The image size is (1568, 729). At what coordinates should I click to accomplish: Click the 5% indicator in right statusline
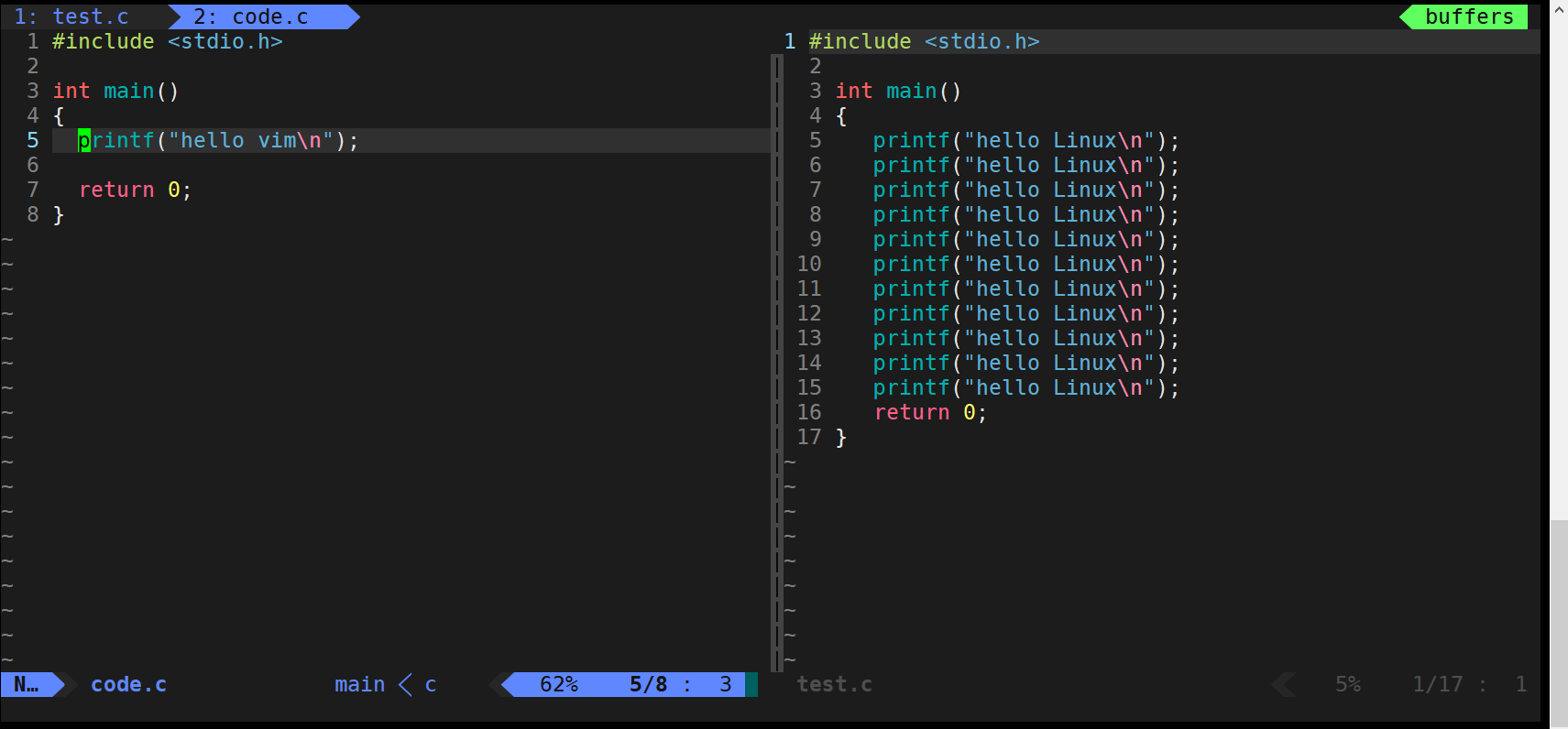click(1348, 684)
